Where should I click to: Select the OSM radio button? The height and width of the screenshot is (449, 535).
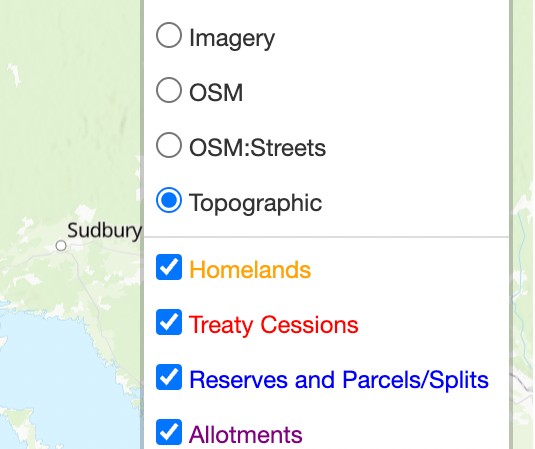pos(169,90)
